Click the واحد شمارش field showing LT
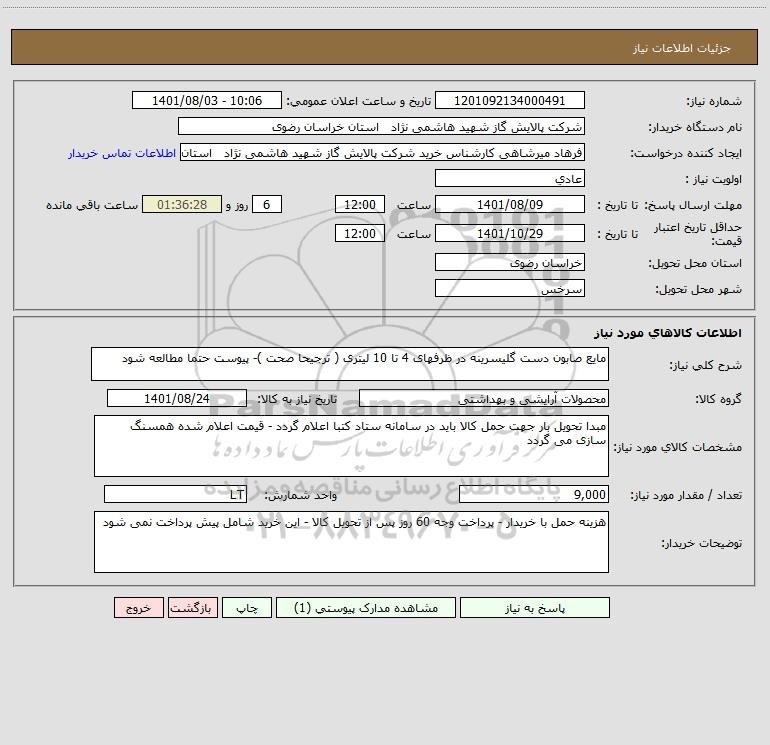This screenshot has width=770, height=745. click(175, 494)
